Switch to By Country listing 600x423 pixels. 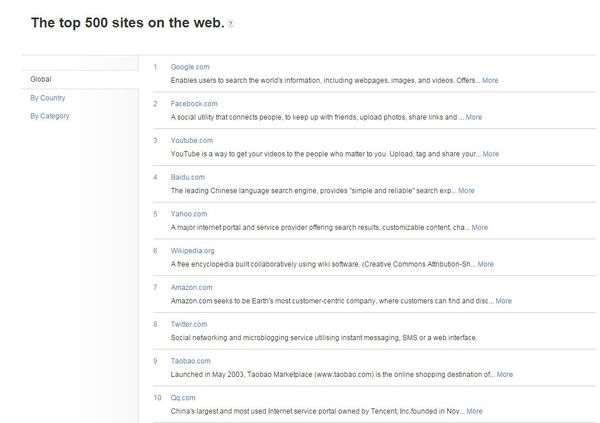(48, 98)
